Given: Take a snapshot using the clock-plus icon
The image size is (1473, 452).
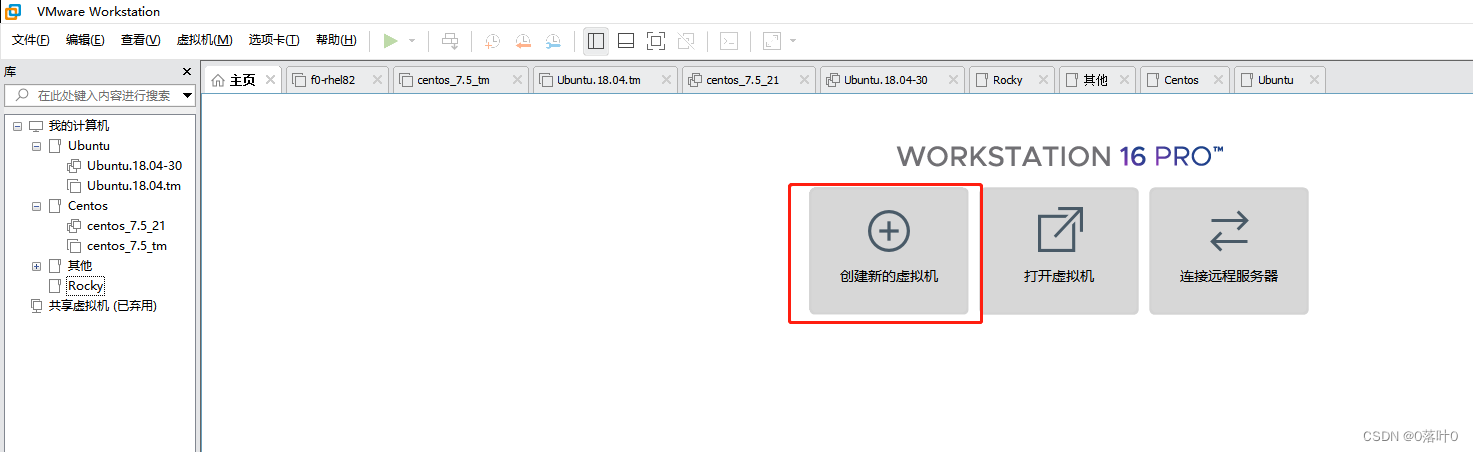Looking at the screenshot, I should click(x=493, y=41).
